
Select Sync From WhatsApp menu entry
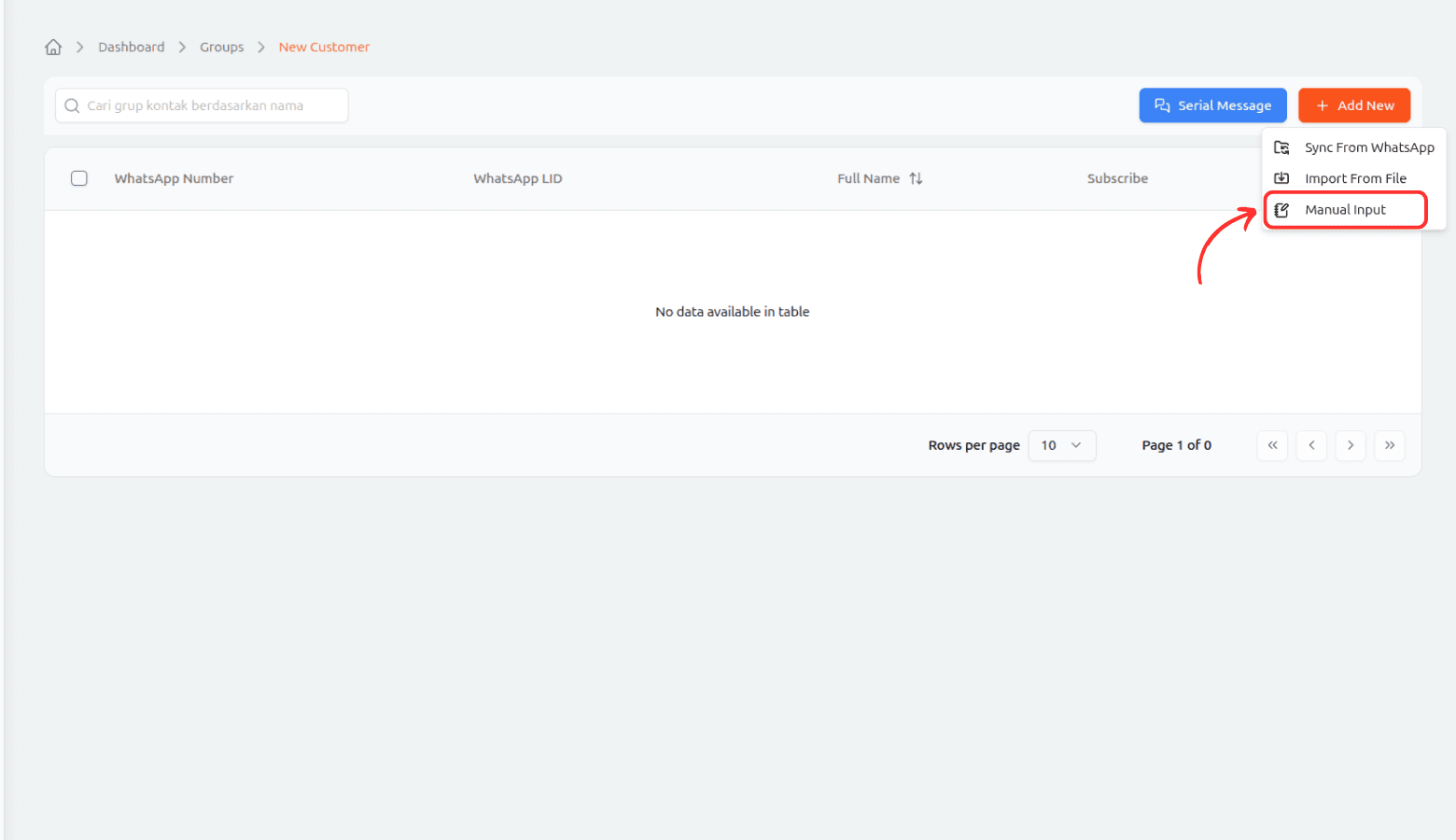[x=1368, y=147]
